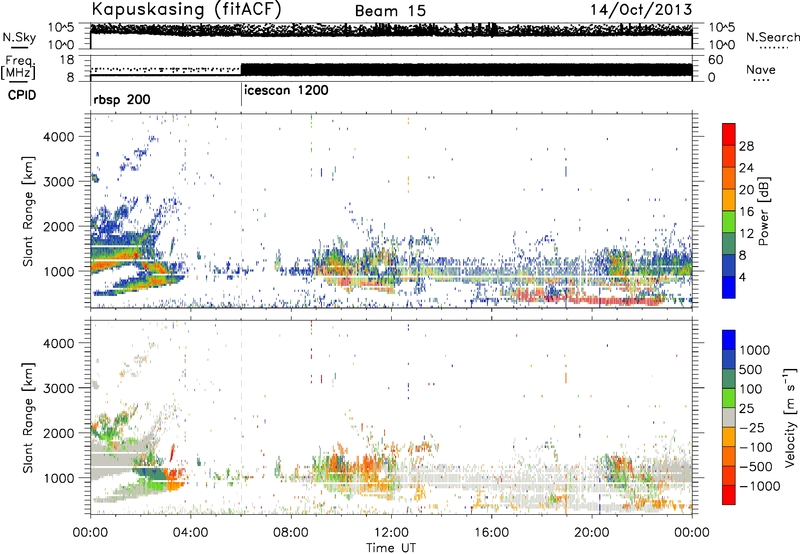Click the "Power [dB]" color bar title
This screenshot has height=554, width=800.
click(x=763, y=211)
